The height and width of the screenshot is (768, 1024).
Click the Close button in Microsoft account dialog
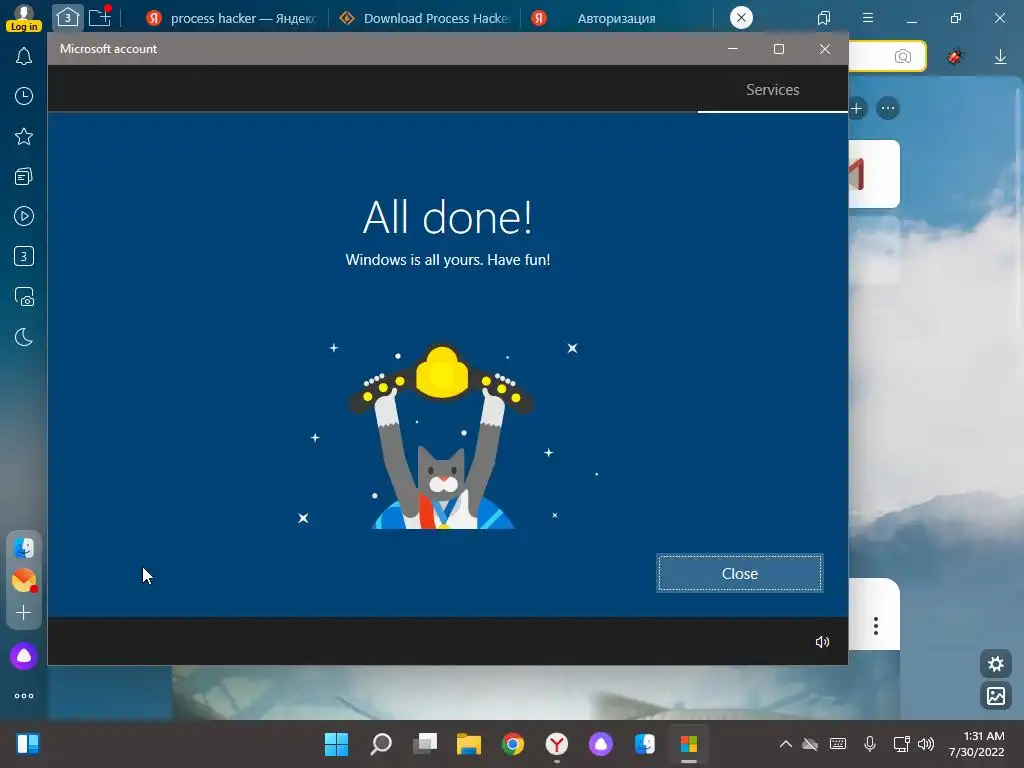tap(739, 573)
